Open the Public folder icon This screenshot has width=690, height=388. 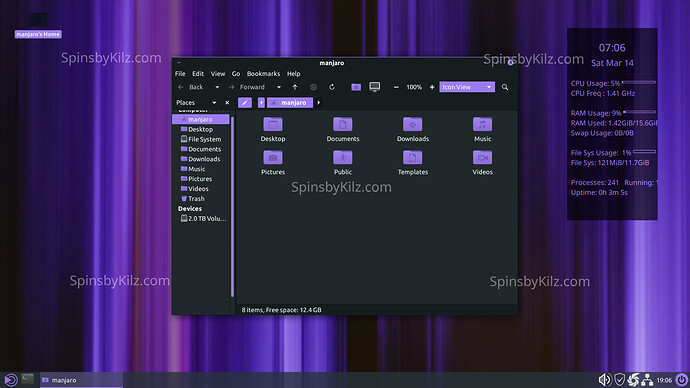coord(342,157)
